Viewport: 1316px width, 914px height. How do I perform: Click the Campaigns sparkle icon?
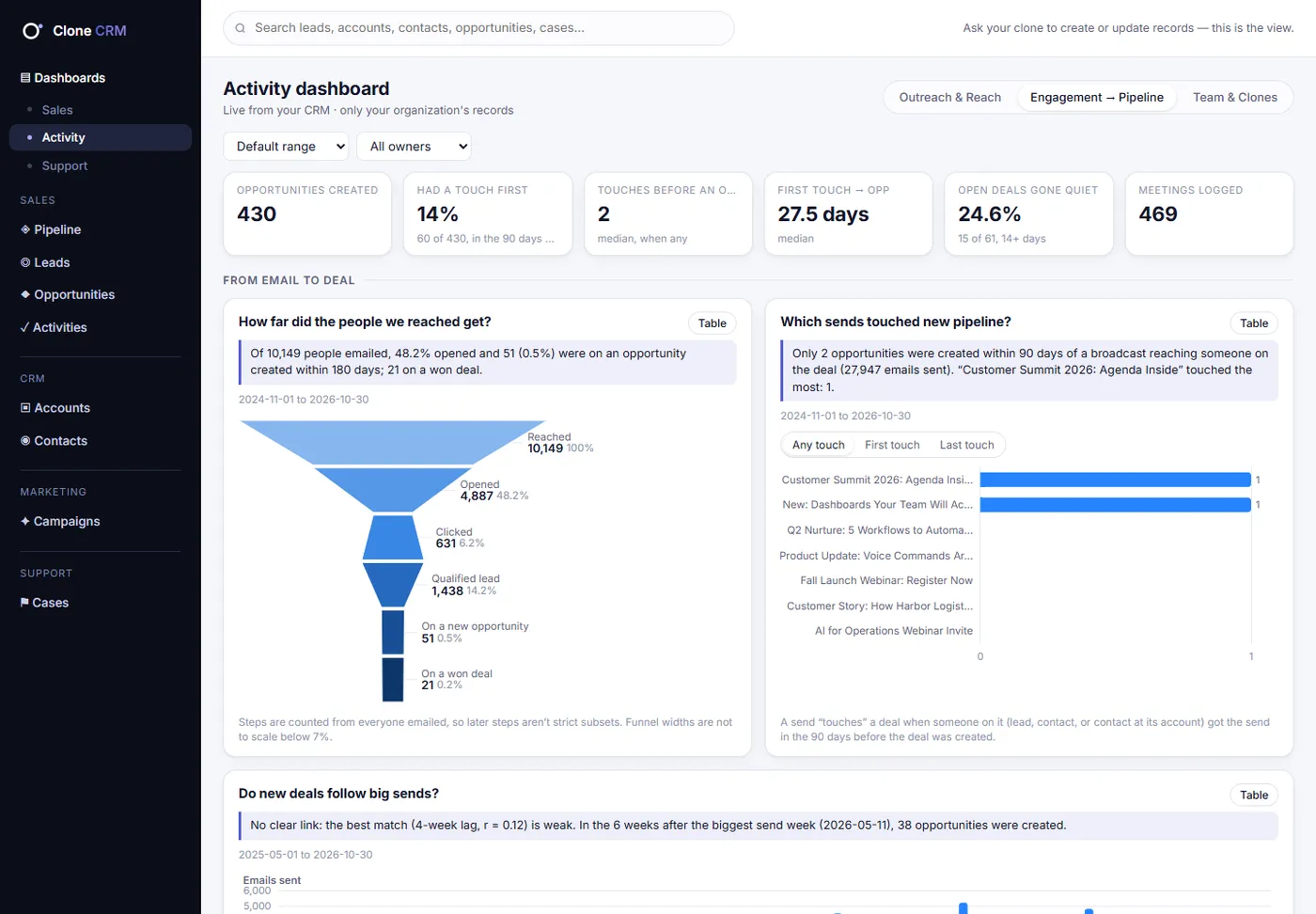coord(25,521)
